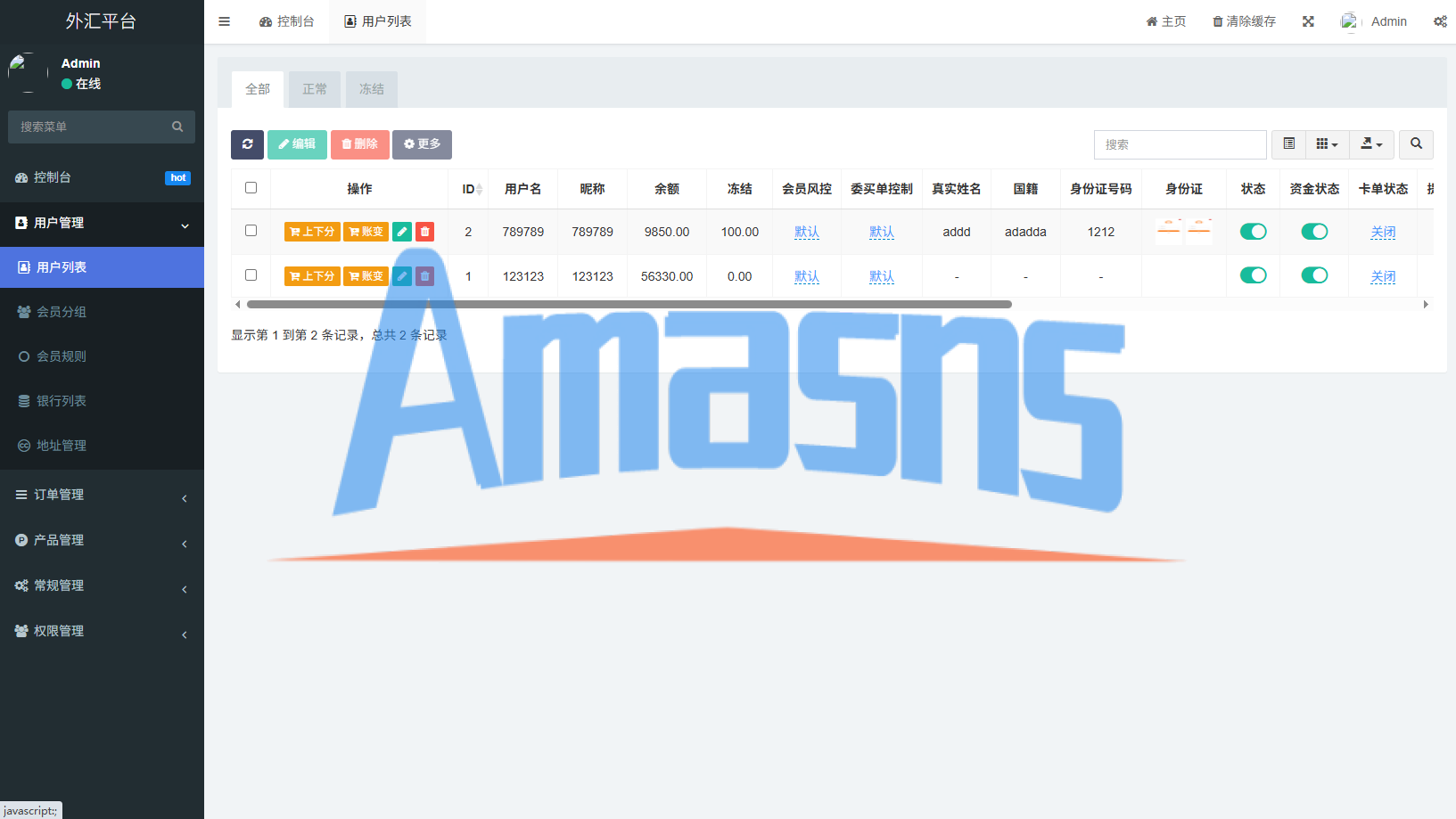Click red delete trash for user 789789

[x=425, y=232]
